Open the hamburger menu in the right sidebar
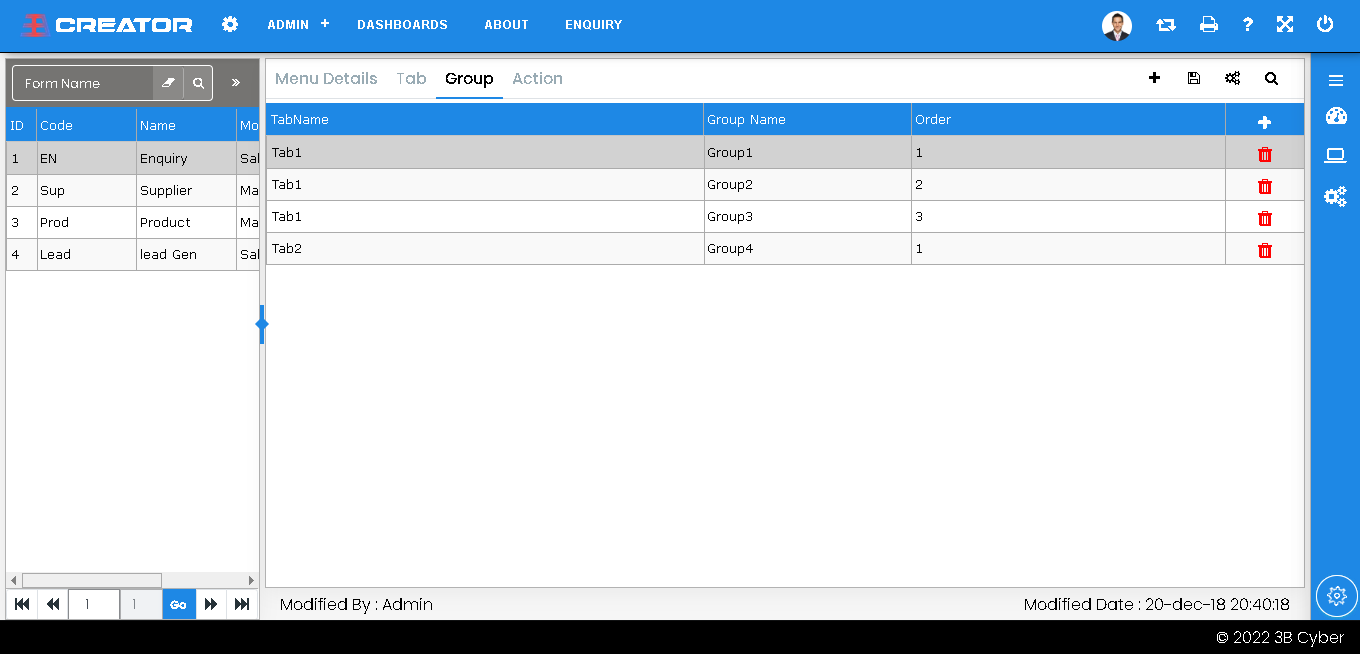 1335,81
